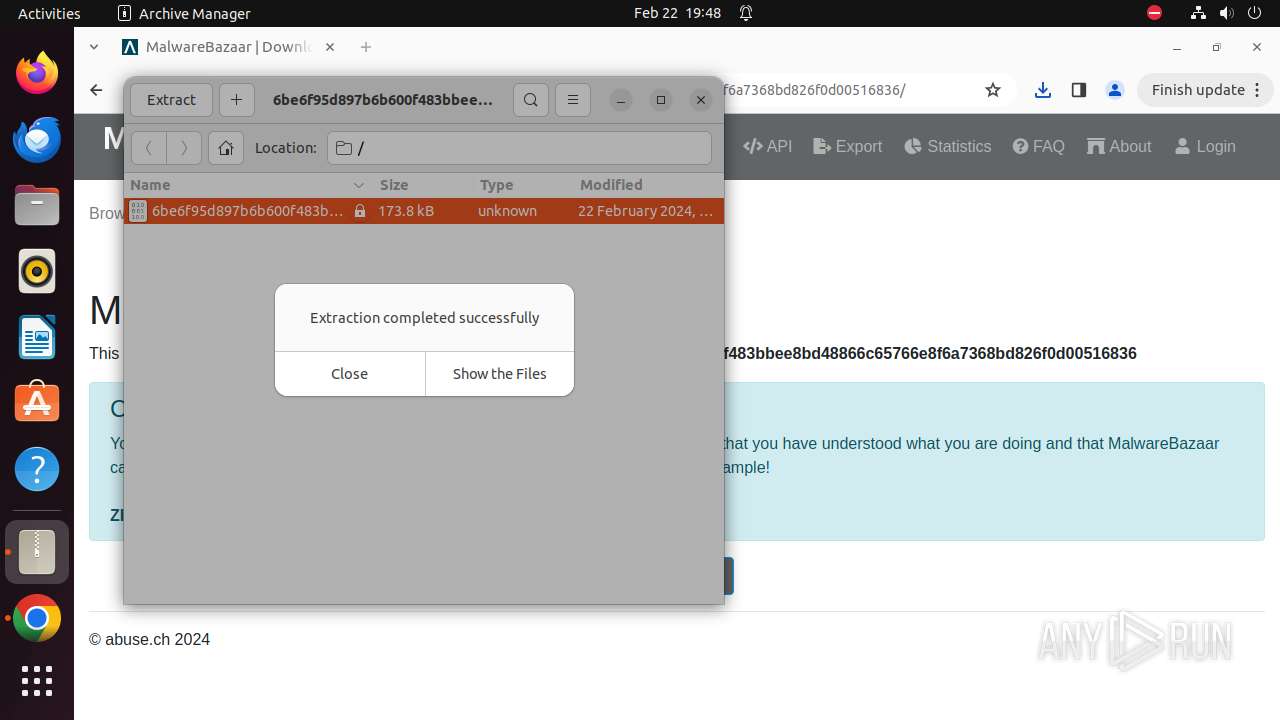Viewport: 1280px width, 720px height.
Task: Open Google Chrome from the dock
Action: click(x=37, y=619)
